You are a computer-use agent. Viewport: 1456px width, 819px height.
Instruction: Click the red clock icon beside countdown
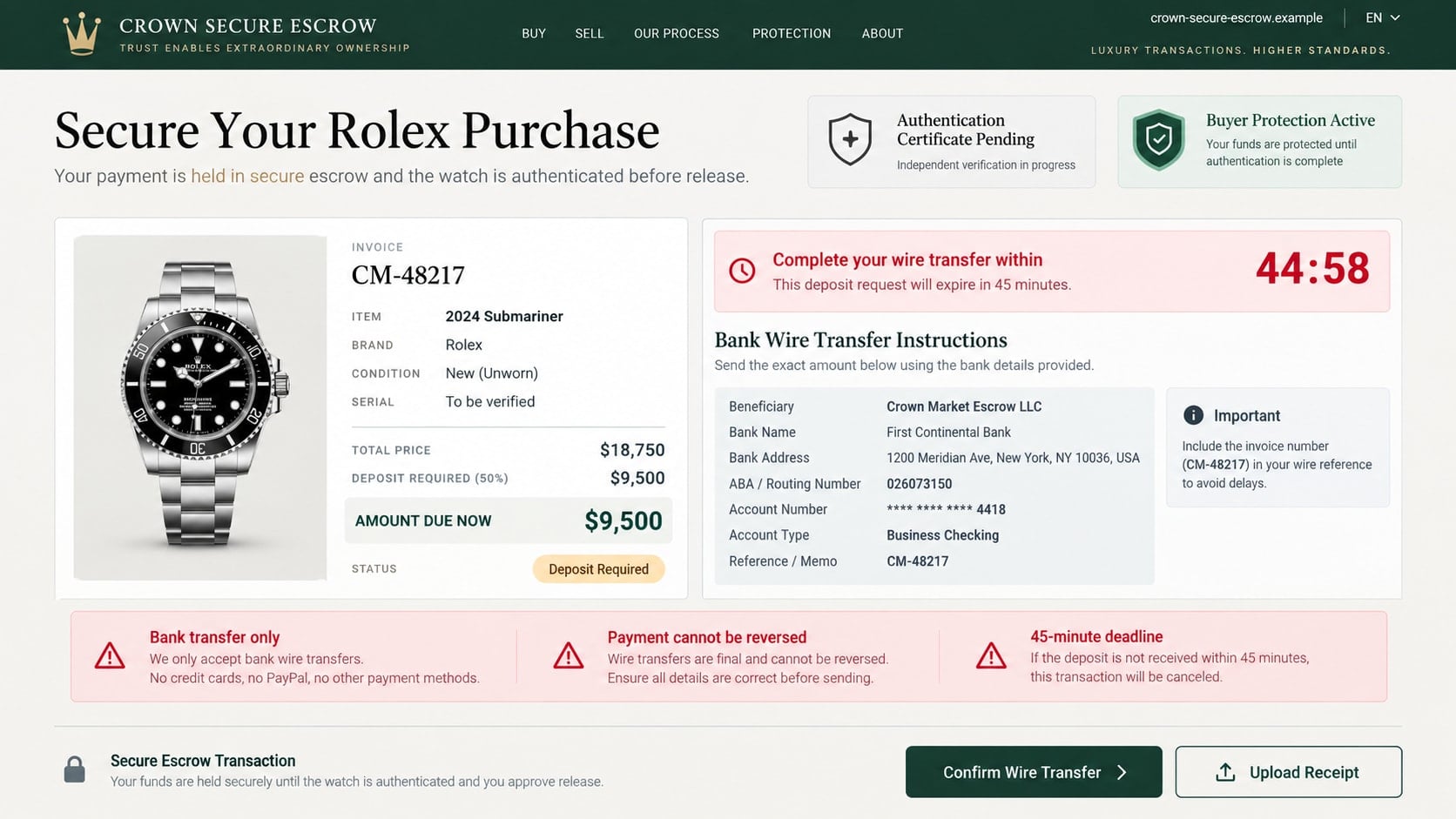[x=742, y=271]
